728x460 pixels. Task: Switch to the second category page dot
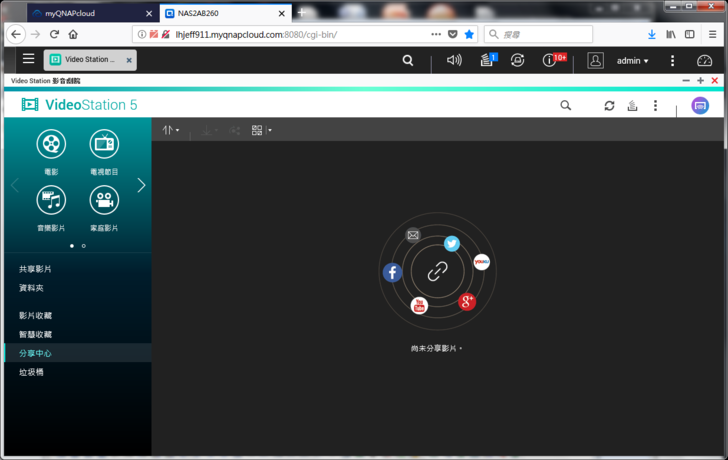click(x=83, y=246)
